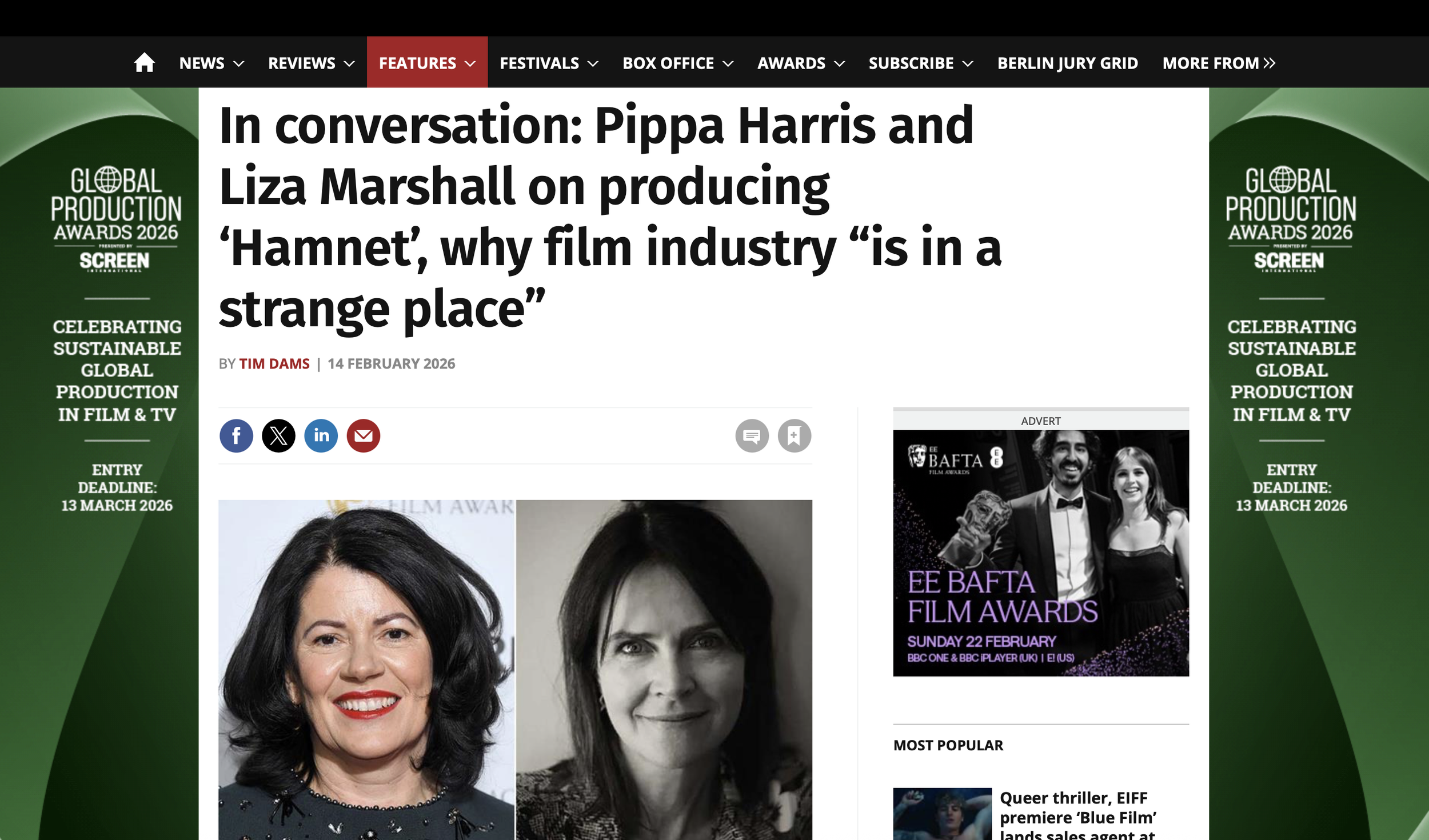Email this article icon
This screenshot has height=840, width=1429.
pos(363,436)
